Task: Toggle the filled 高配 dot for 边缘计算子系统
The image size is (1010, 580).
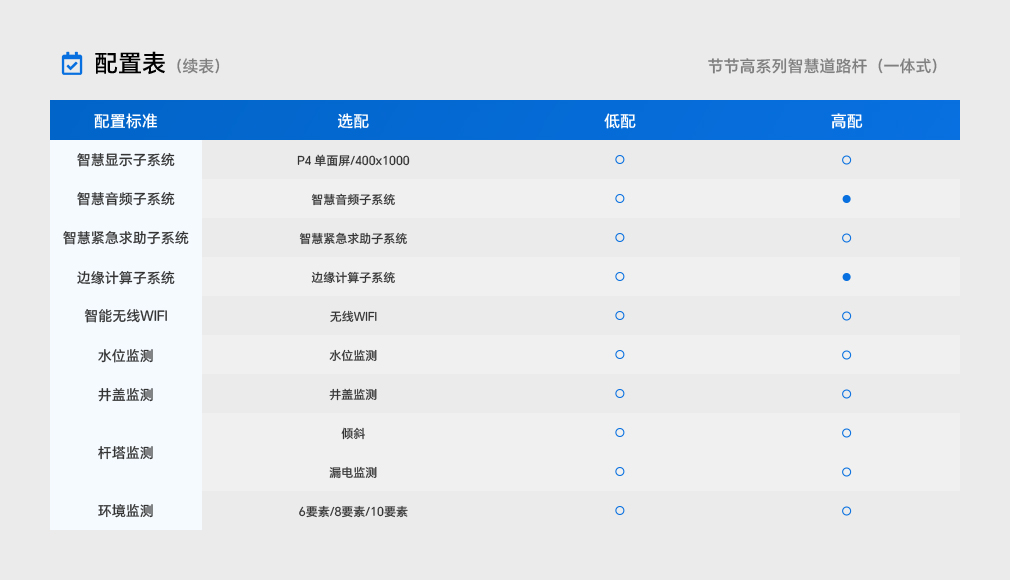Action: tap(846, 277)
